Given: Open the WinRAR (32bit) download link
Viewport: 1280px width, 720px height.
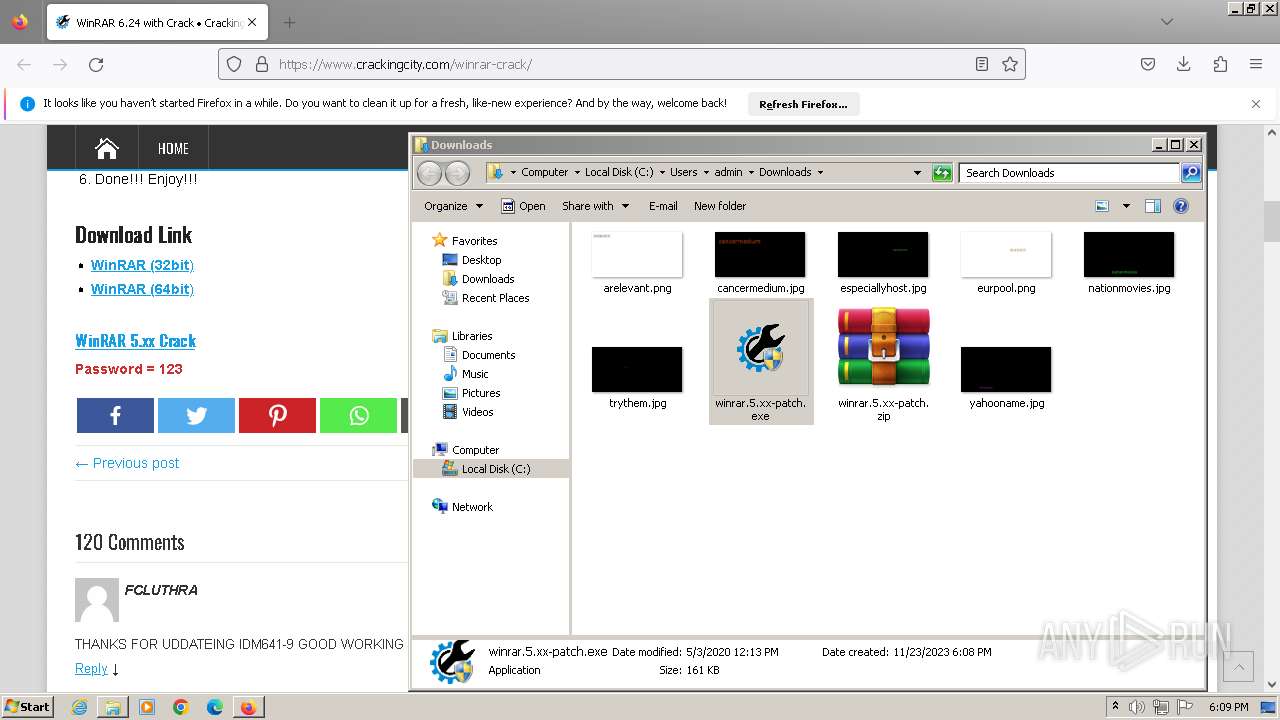Looking at the screenshot, I should click(x=142, y=265).
